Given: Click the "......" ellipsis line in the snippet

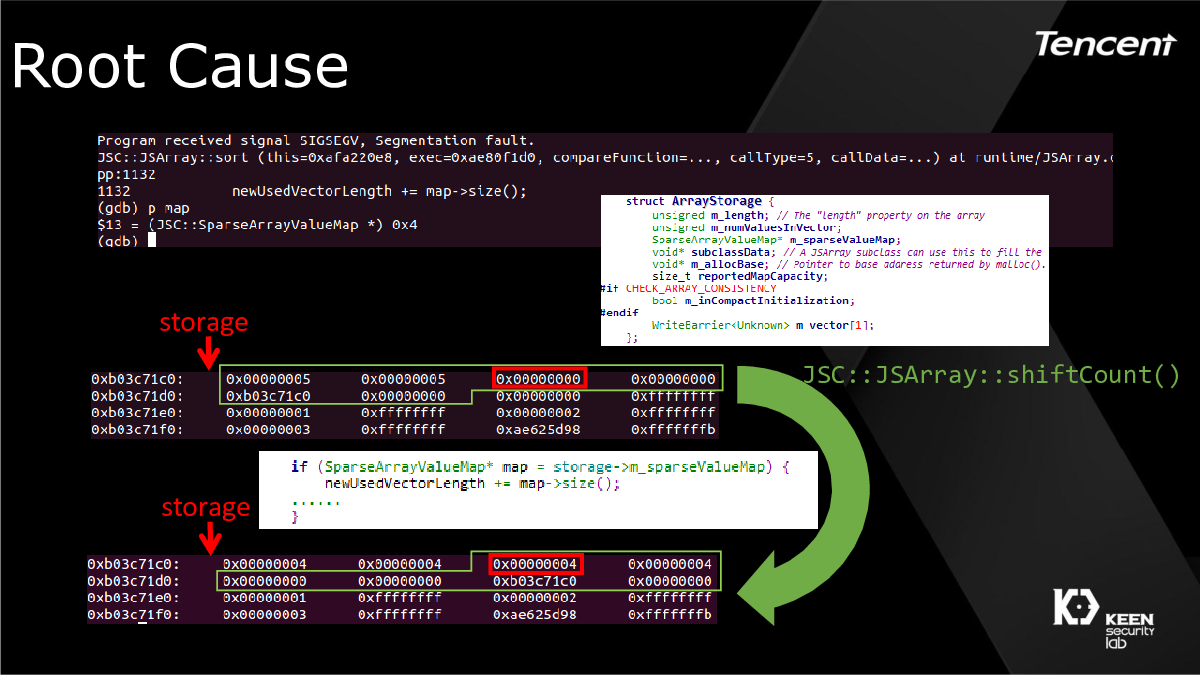Looking at the screenshot, I should (x=315, y=500).
